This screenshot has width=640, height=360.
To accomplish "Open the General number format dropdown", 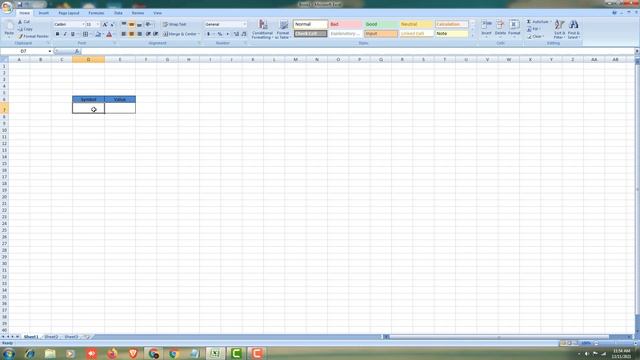I will [x=244, y=24].
